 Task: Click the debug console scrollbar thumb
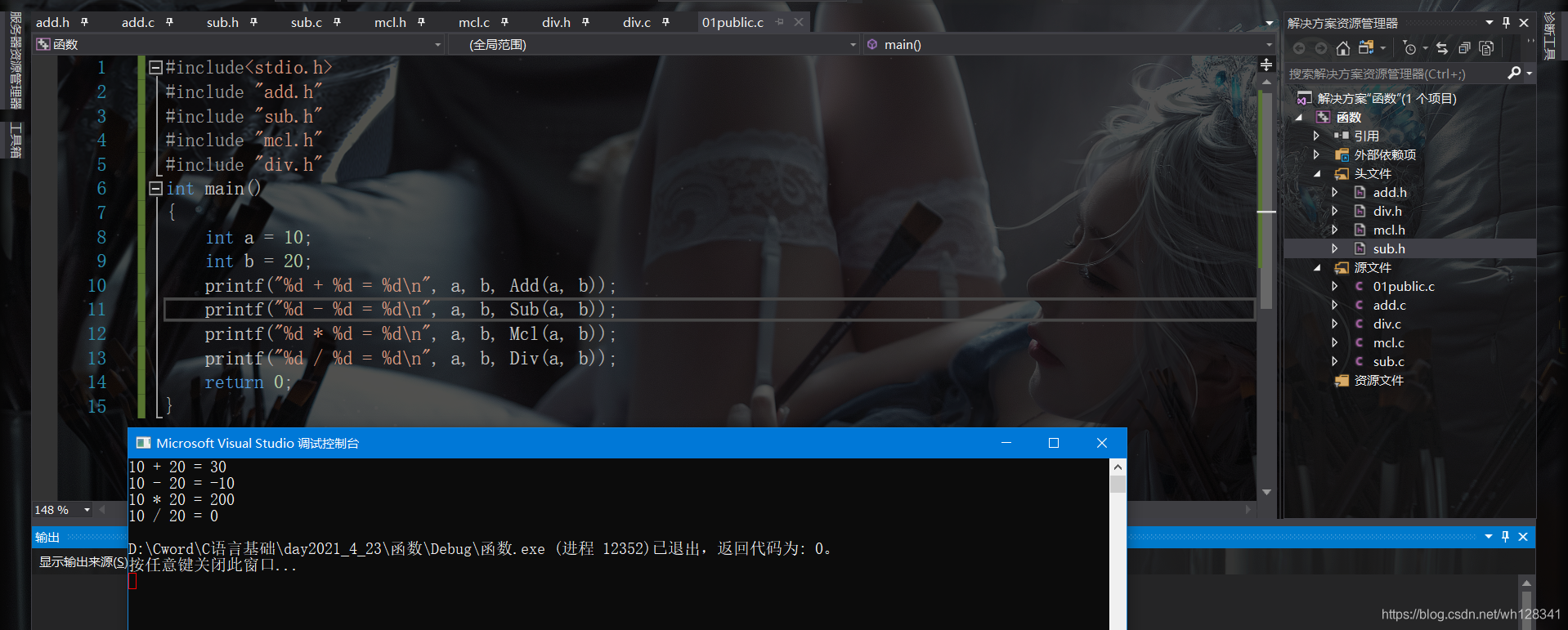pyautogui.click(x=1118, y=484)
